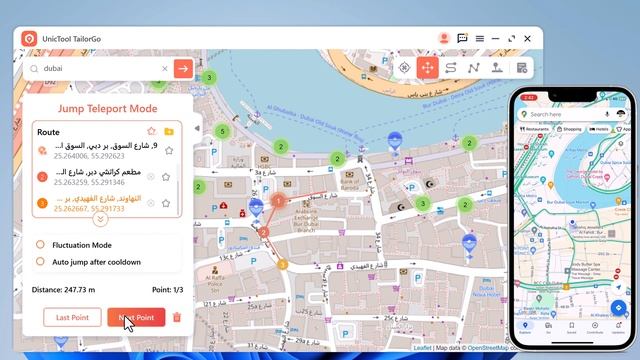Clear the dubai search text
Screen dimensions: 640x360
[164, 69]
